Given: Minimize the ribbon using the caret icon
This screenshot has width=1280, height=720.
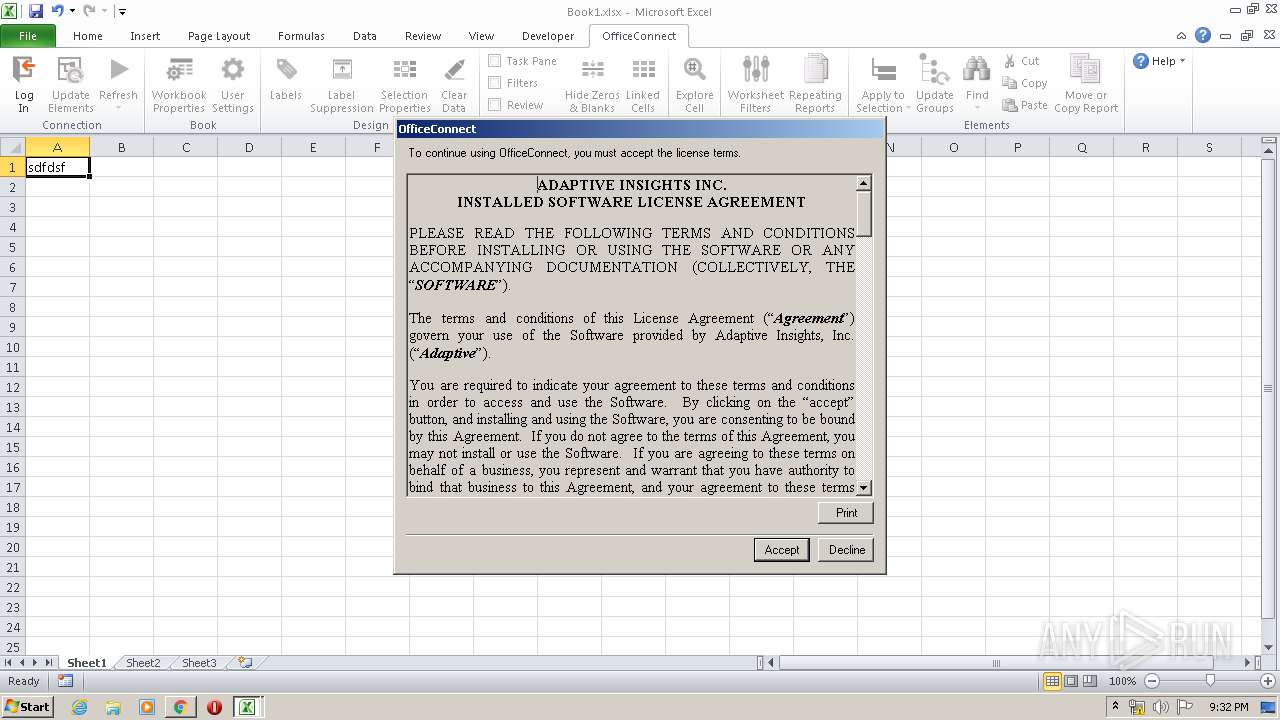Looking at the screenshot, I should [x=1183, y=36].
